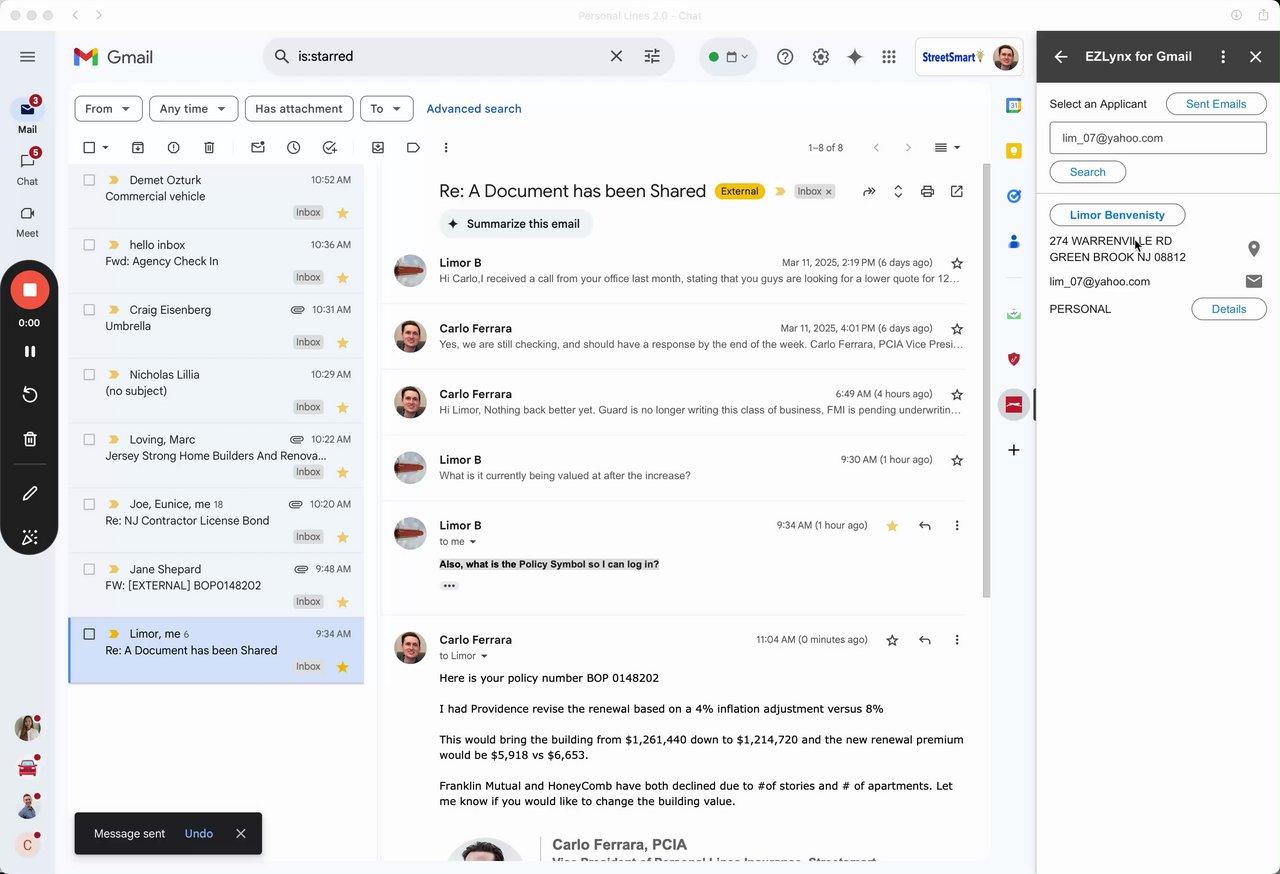Open Gmail settings gear
Image resolution: width=1280 pixels, height=874 pixels.
click(x=821, y=57)
